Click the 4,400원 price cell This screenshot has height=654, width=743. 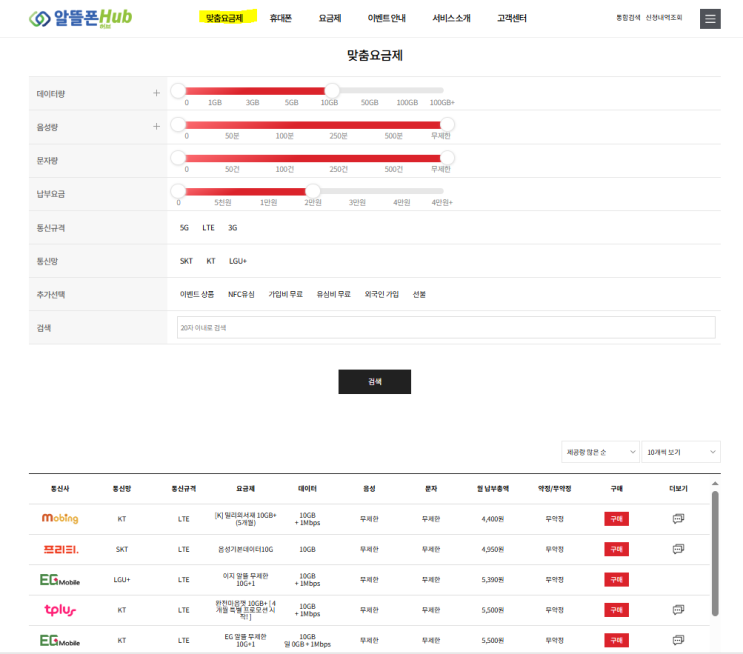point(493,519)
